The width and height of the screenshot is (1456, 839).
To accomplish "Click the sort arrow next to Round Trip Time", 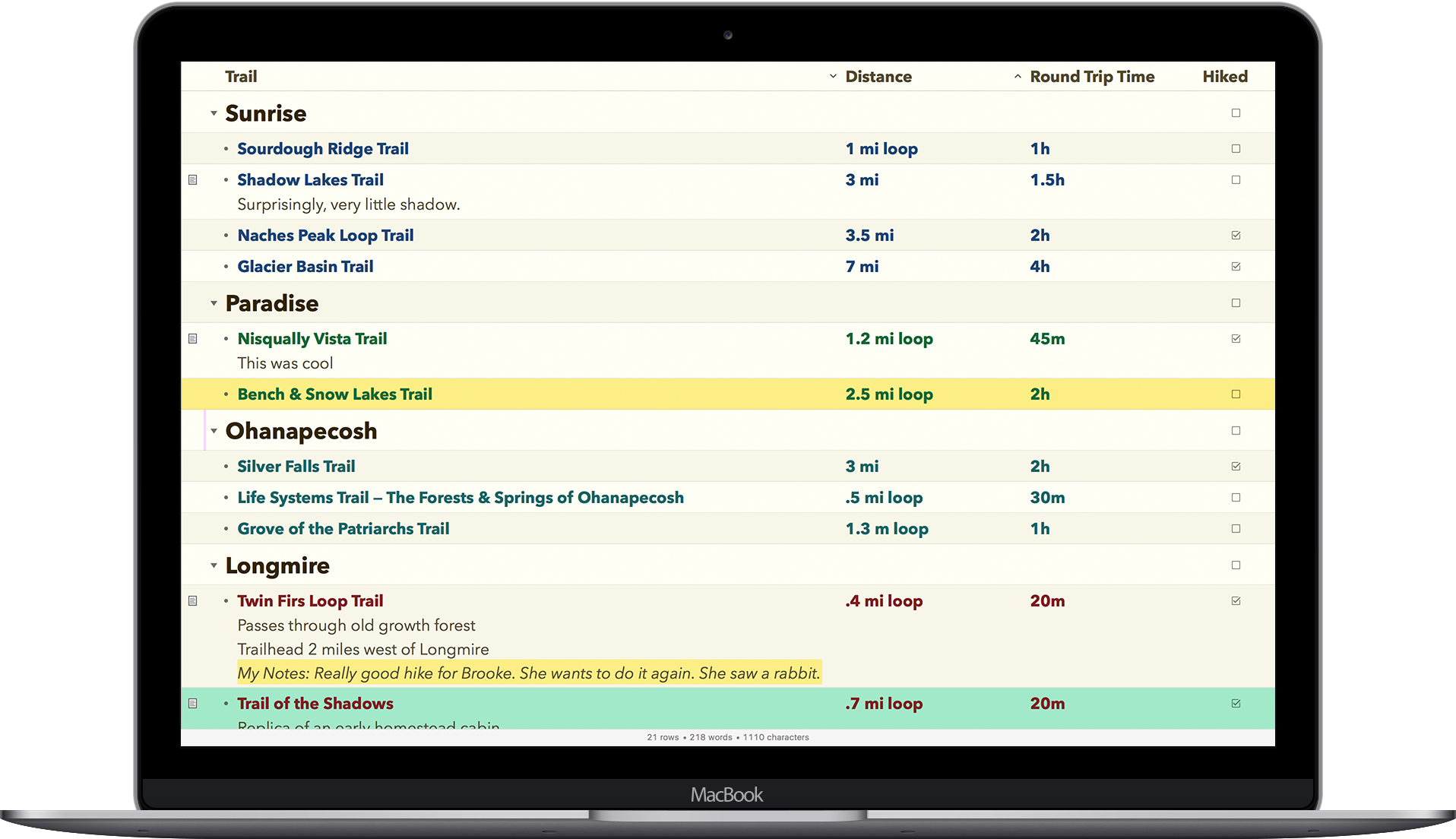I will point(1018,77).
